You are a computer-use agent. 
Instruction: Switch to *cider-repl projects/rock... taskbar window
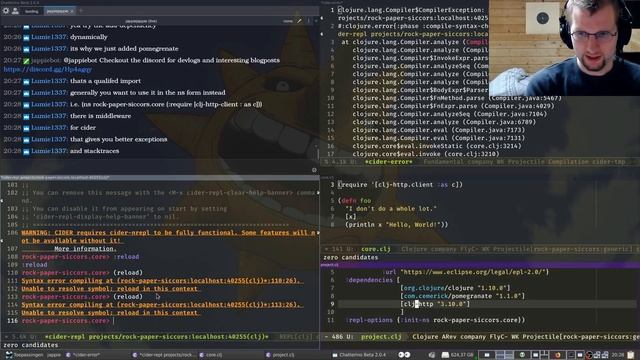(x=164, y=355)
